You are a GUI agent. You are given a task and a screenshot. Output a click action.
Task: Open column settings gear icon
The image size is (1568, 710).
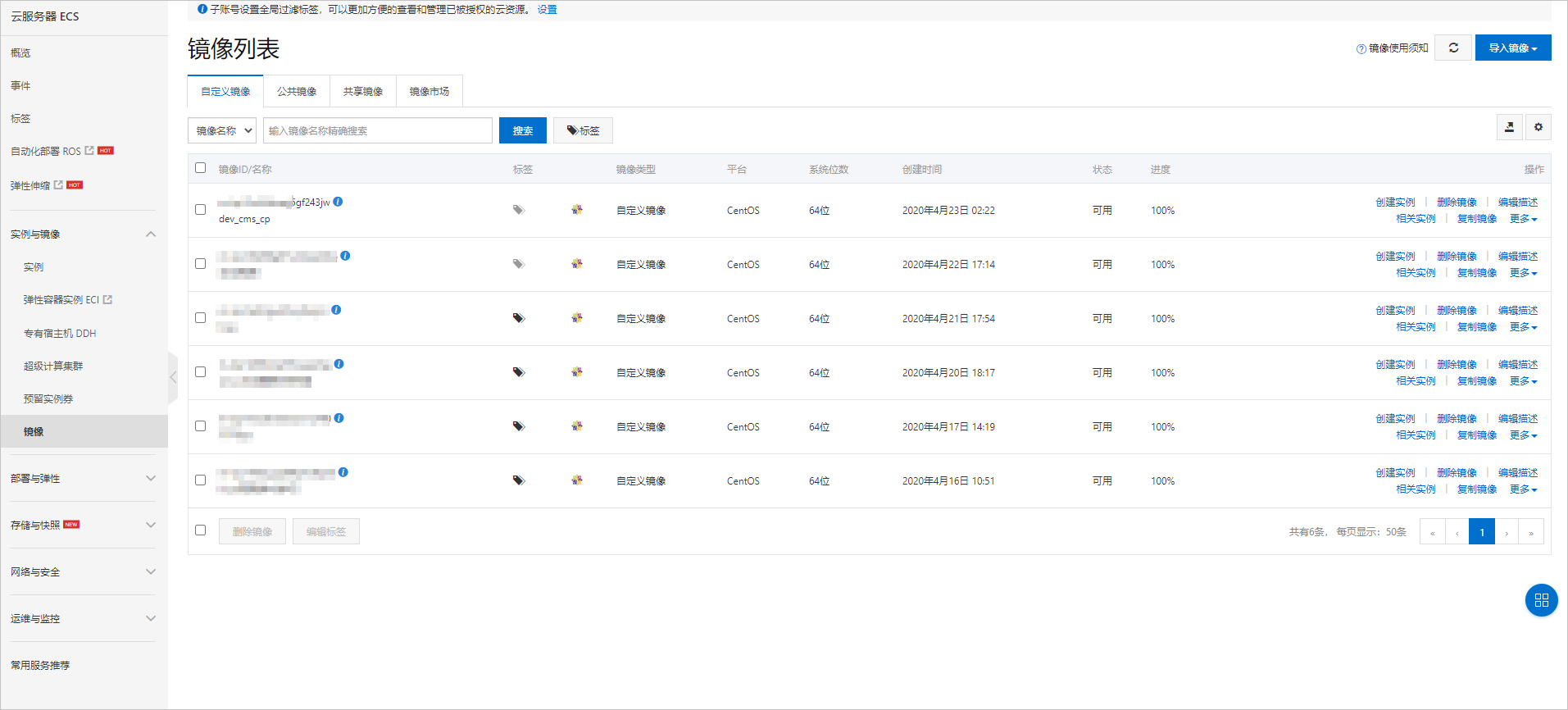tap(1538, 127)
